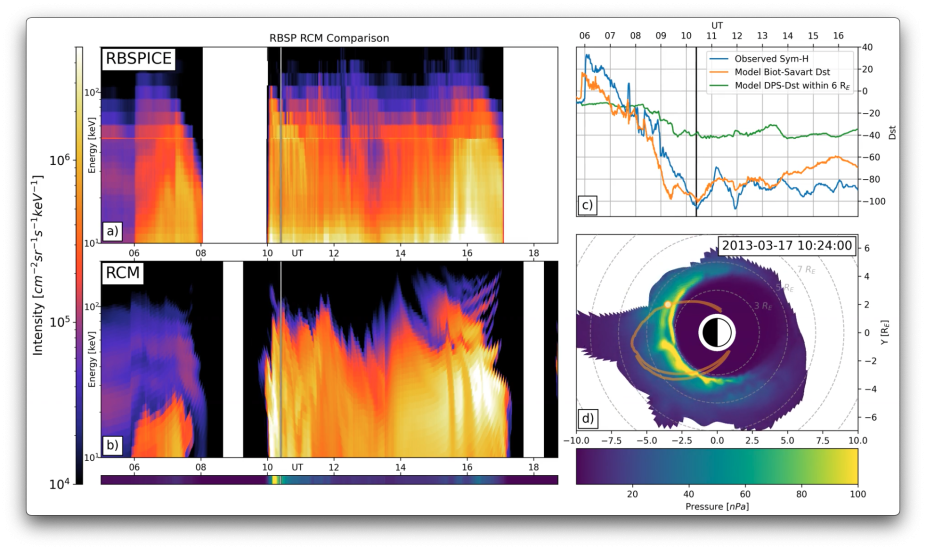The width and height of the screenshot is (926, 550).
Task: Click the Intensity axis label on the left
Action: click(40, 265)
